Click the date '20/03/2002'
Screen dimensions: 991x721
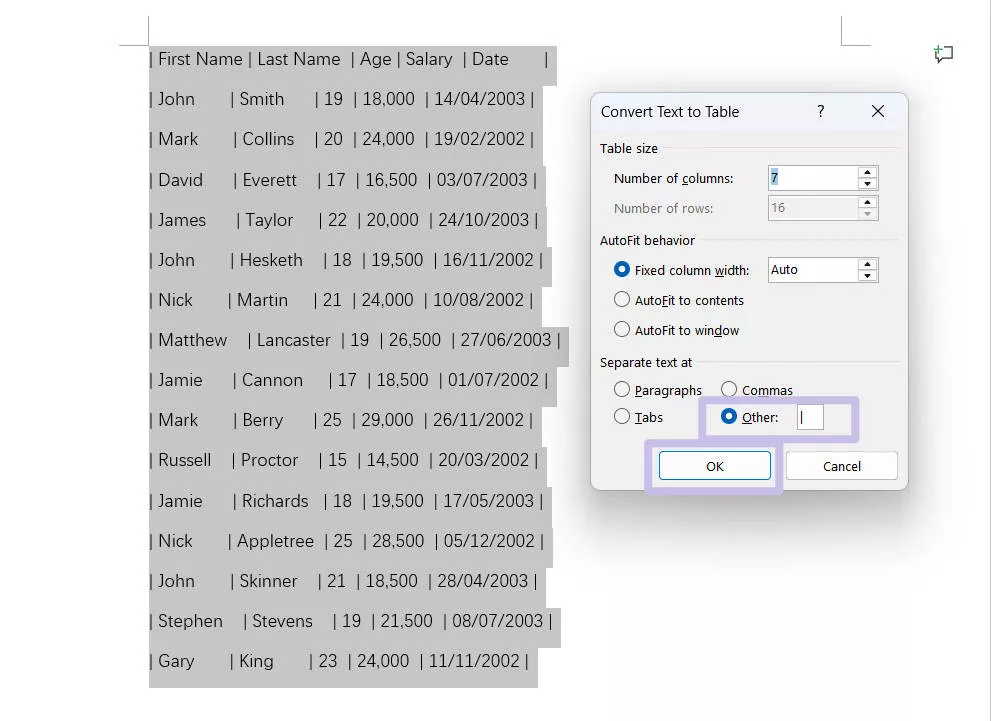(483, 460)
